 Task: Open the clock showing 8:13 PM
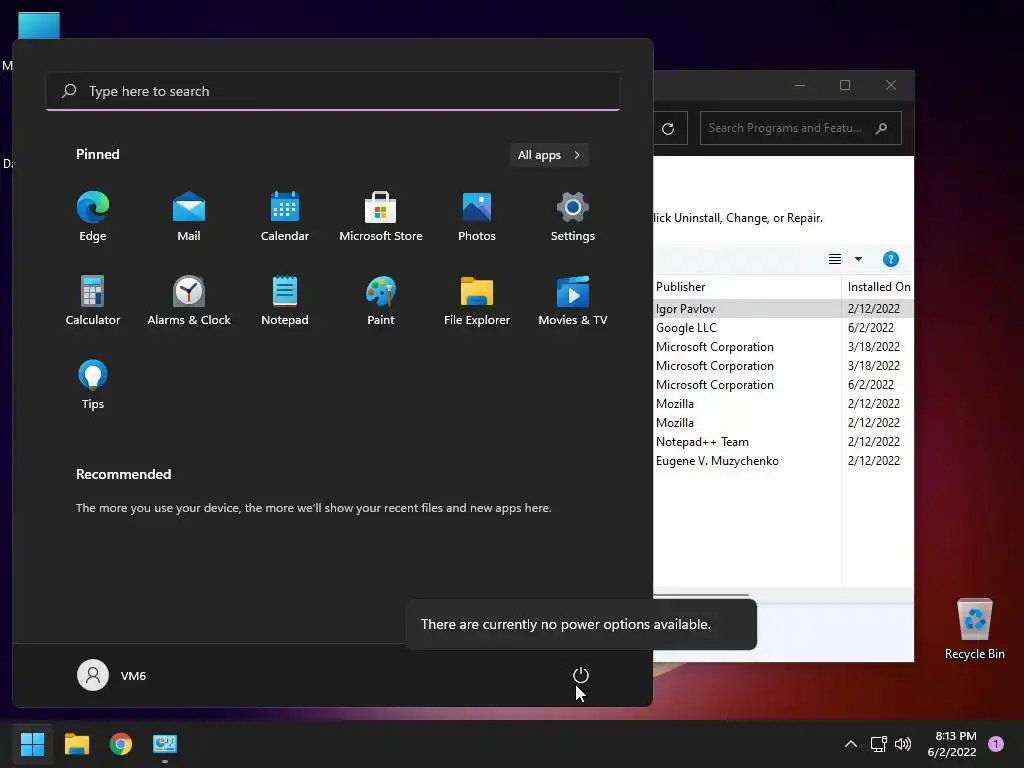coord(952,744)
